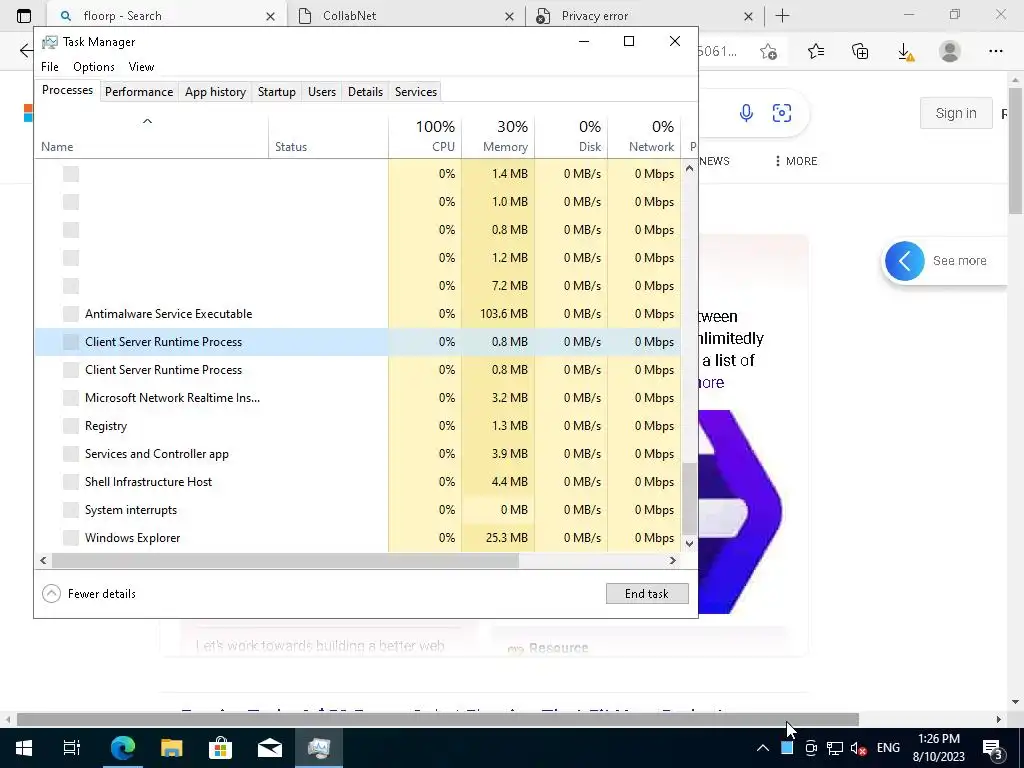Launch Microsoft Edge from the taskbar

122,747
